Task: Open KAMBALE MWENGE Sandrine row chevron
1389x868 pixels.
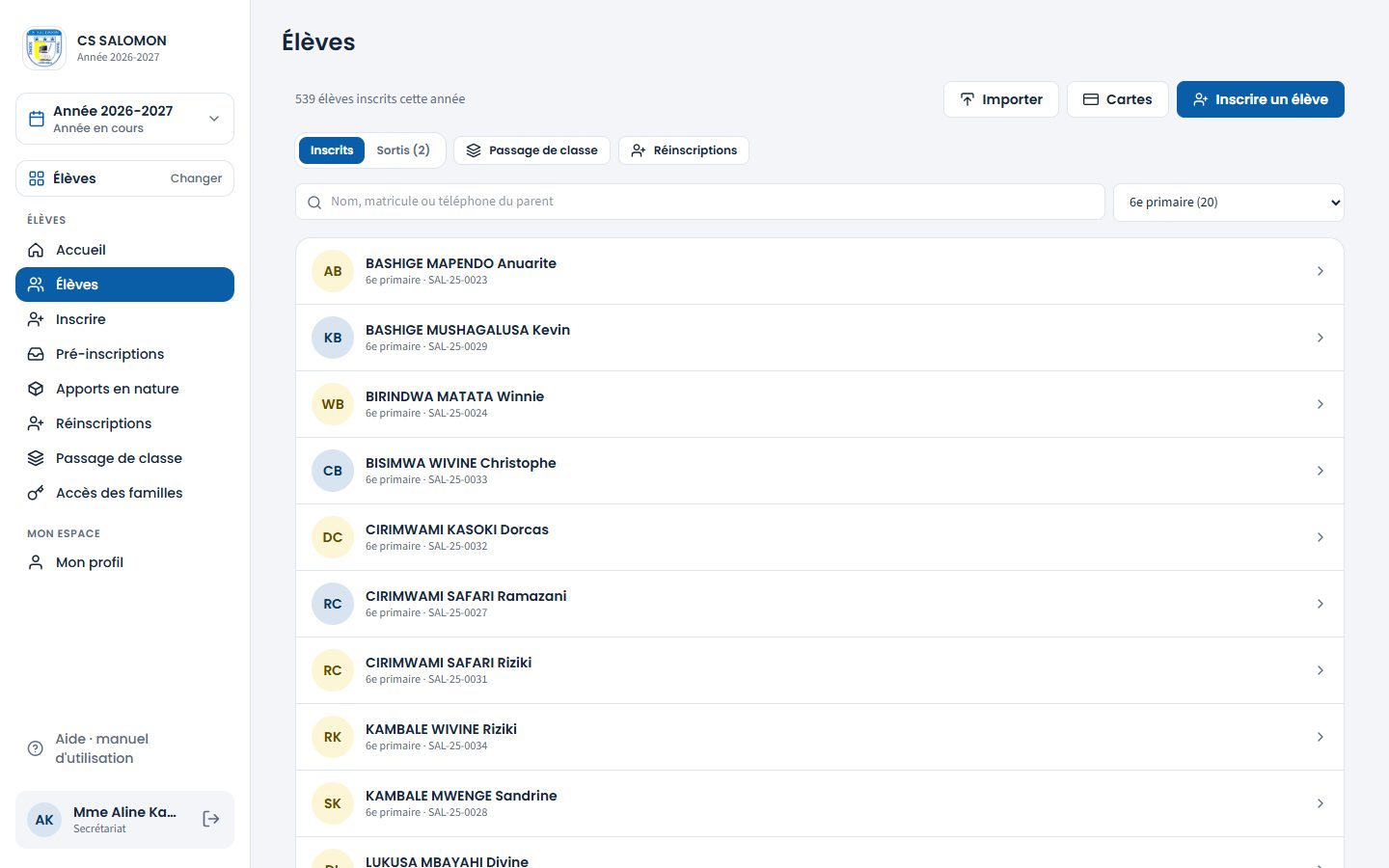Action: 1321,803
